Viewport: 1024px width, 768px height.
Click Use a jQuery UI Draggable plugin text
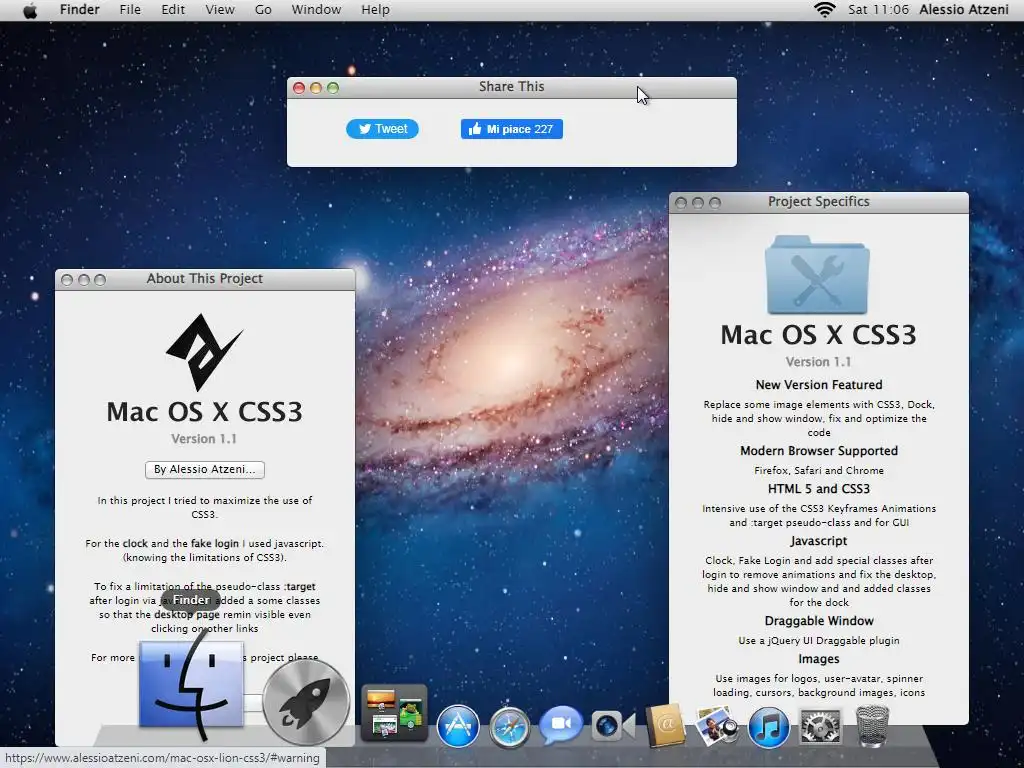pos(819,641)
